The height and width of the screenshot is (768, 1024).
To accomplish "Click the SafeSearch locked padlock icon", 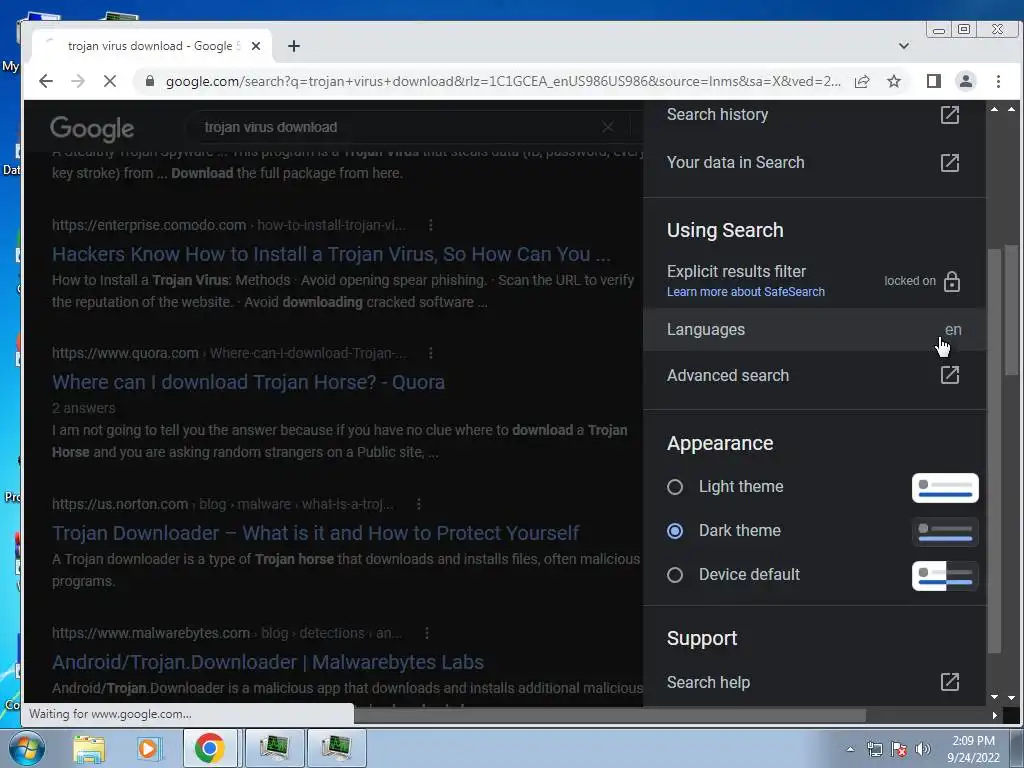I will click(952, 281).
